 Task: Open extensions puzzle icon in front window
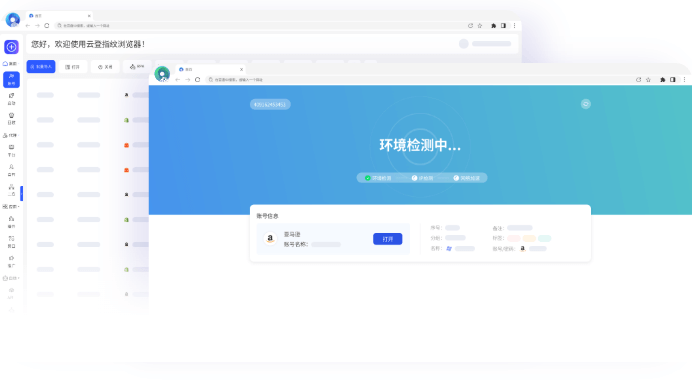pos(662,79)
